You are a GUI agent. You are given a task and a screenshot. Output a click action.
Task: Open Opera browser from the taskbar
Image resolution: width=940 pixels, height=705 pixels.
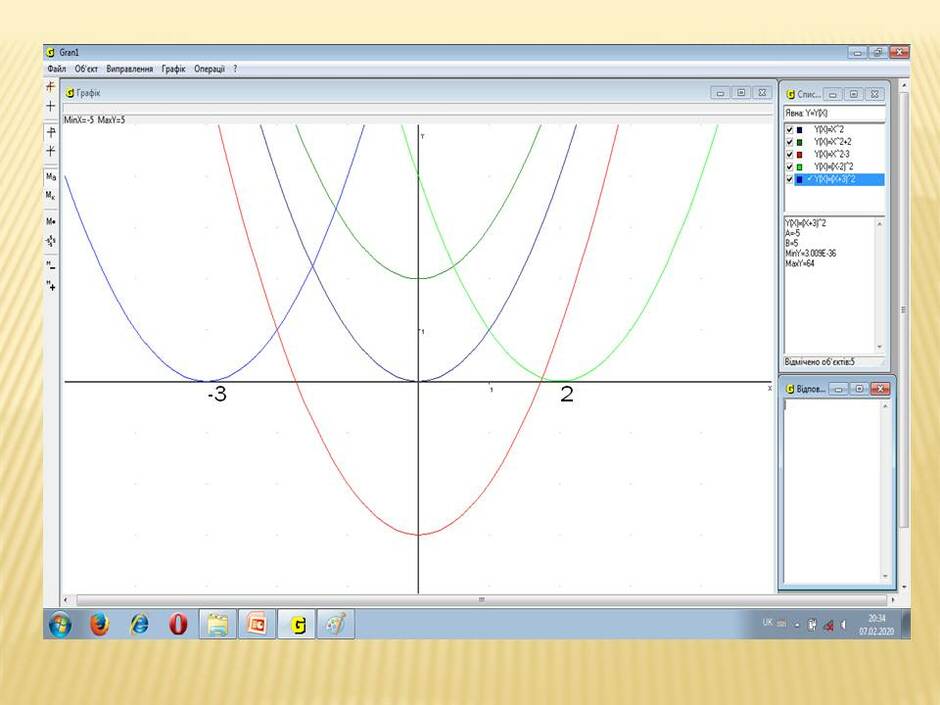(x=178, y=624)
